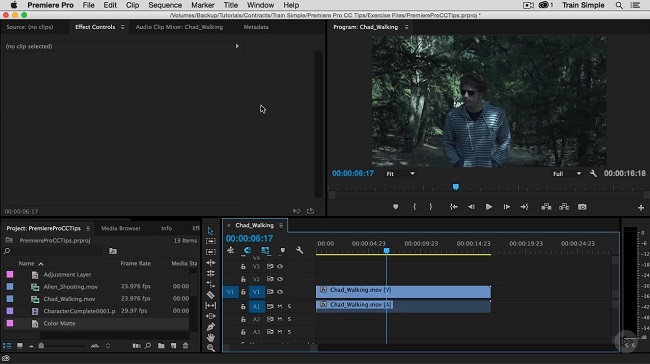Select the Zoom tool in tools panel
The image size is (650, 364).
point(211,348)
